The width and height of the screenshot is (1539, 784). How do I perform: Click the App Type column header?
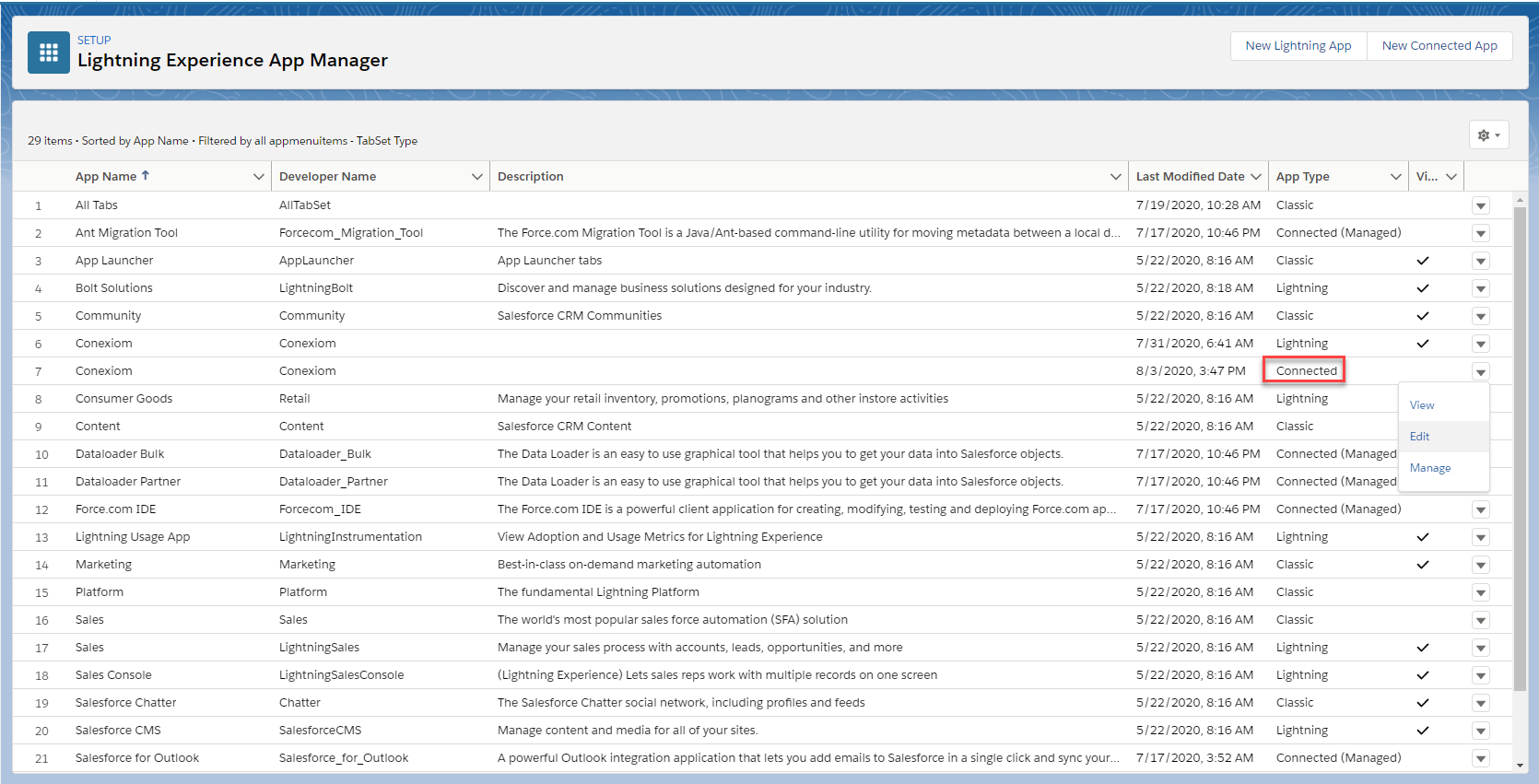point(1302,177)
